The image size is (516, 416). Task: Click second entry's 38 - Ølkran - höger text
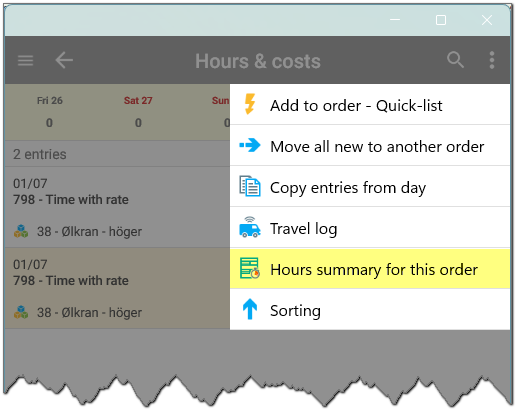[89, 312]
